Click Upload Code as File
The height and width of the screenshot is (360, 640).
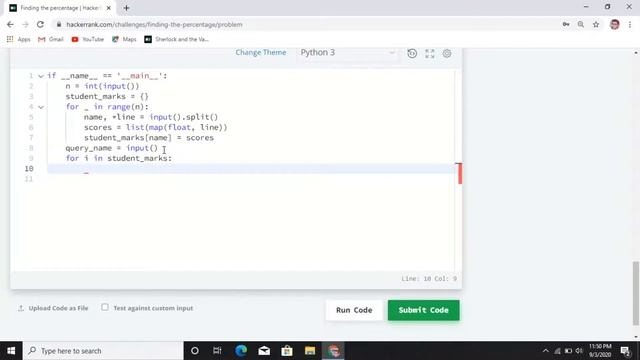53,308
